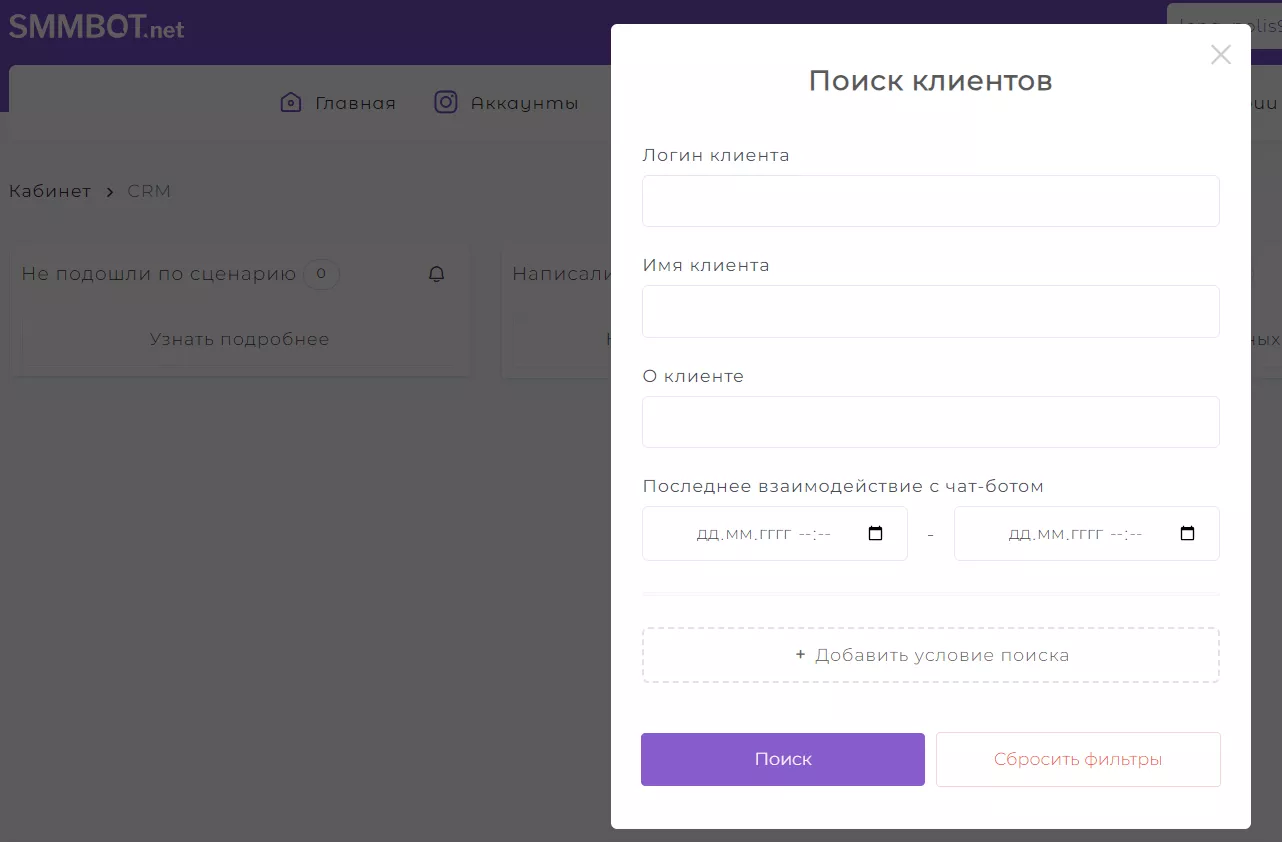Image resolution: width=1282 pixels, height=842 pixels.
Task: Click the end date-time field
Action: pyautogui.click(x=1086, y=533)
